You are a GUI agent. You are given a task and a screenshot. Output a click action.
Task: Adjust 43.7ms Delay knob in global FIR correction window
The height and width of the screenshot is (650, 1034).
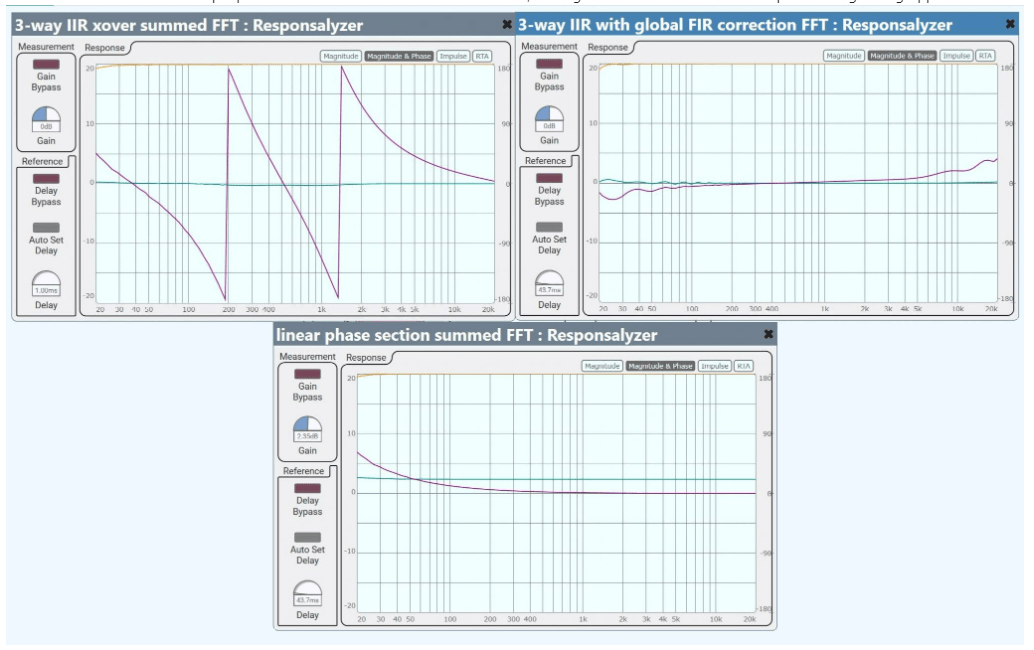pos(549,283)
